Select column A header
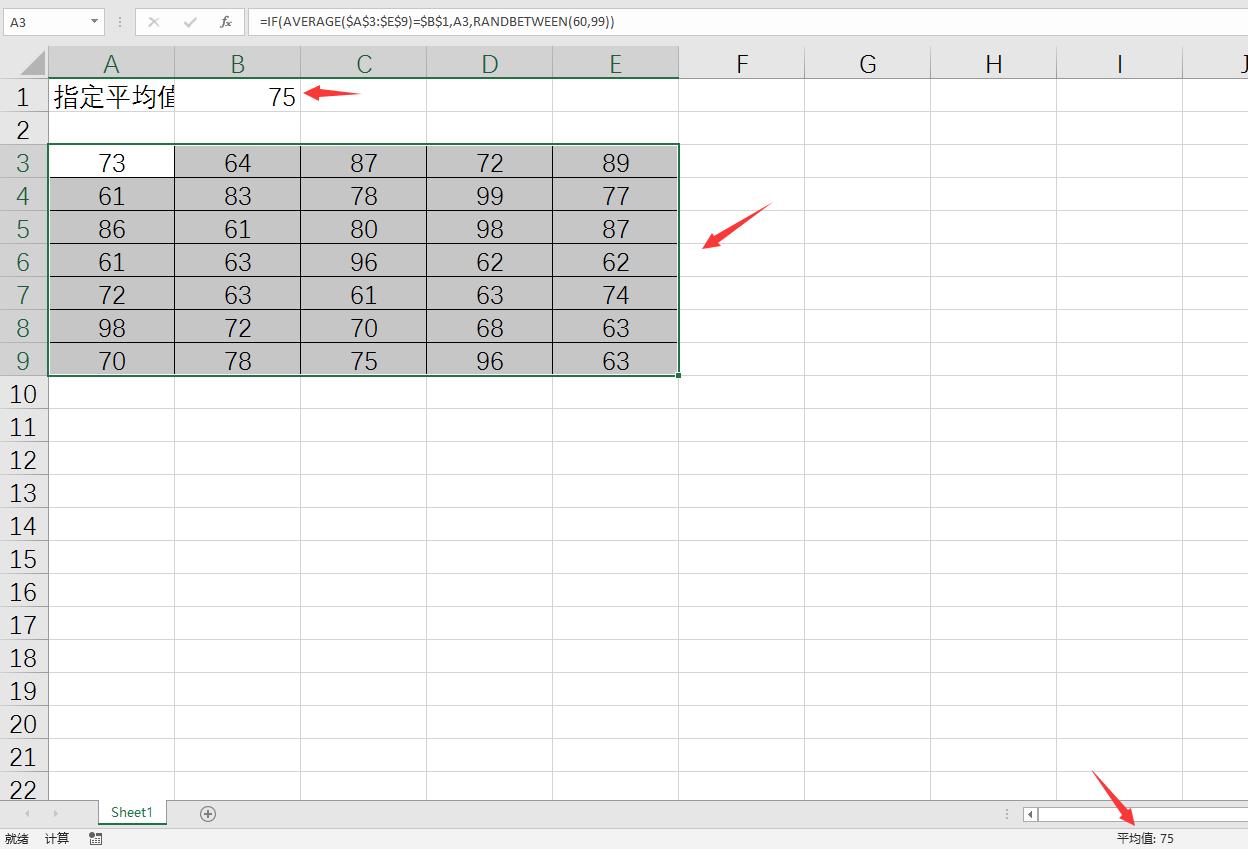 (x=111, y=63)
